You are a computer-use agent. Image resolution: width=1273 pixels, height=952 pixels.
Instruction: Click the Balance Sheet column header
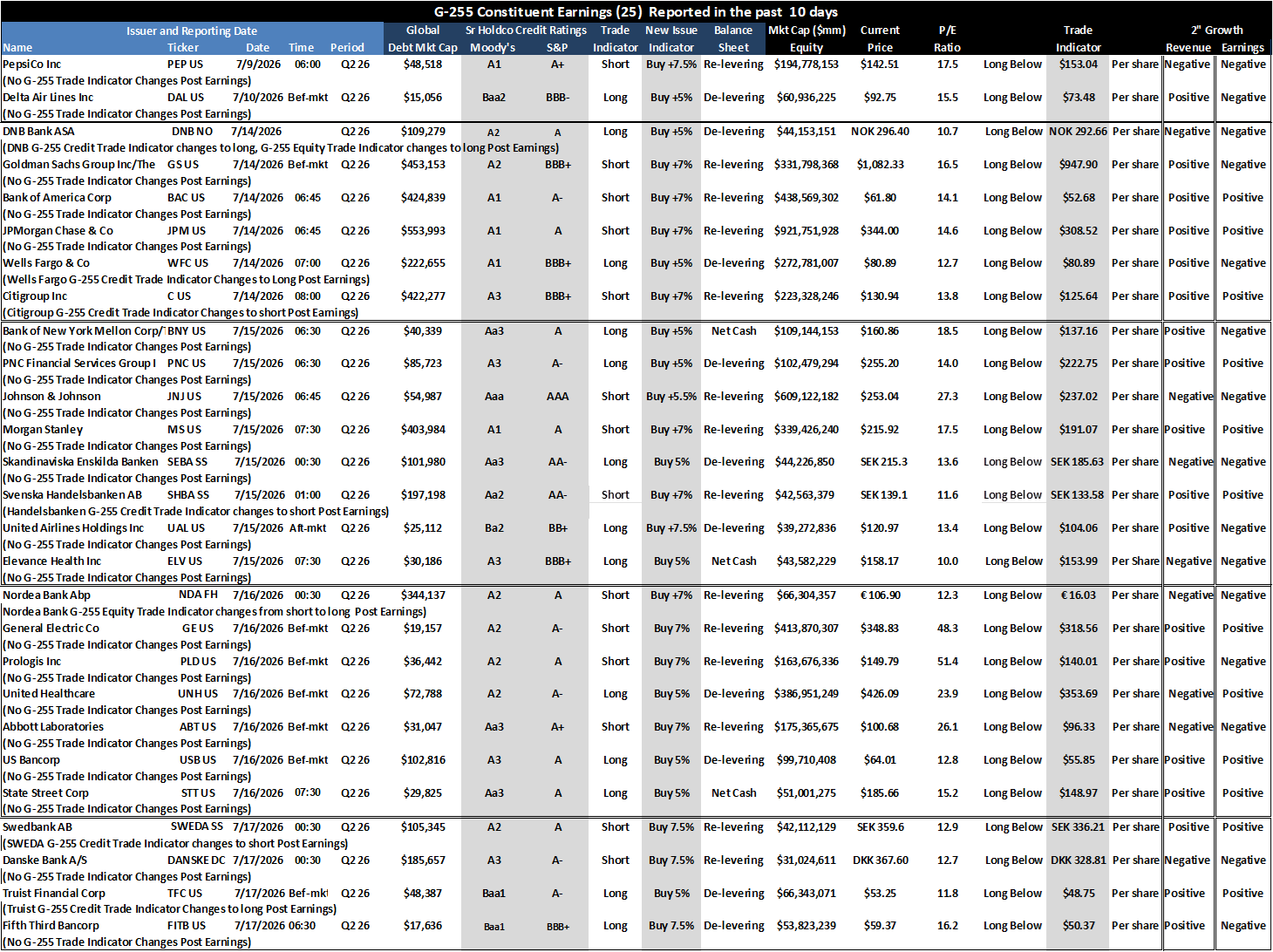(733, 39)
